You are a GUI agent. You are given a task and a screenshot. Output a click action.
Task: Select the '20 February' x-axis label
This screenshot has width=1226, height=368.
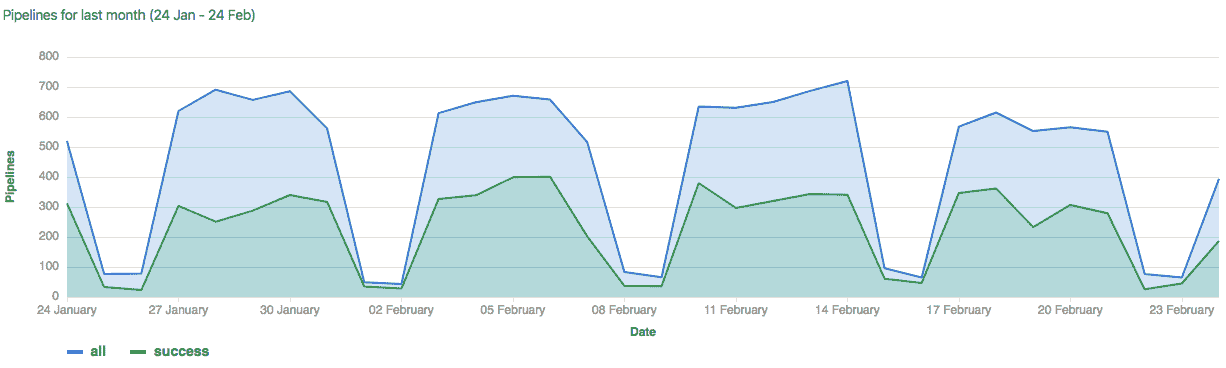coord(1070,310)
